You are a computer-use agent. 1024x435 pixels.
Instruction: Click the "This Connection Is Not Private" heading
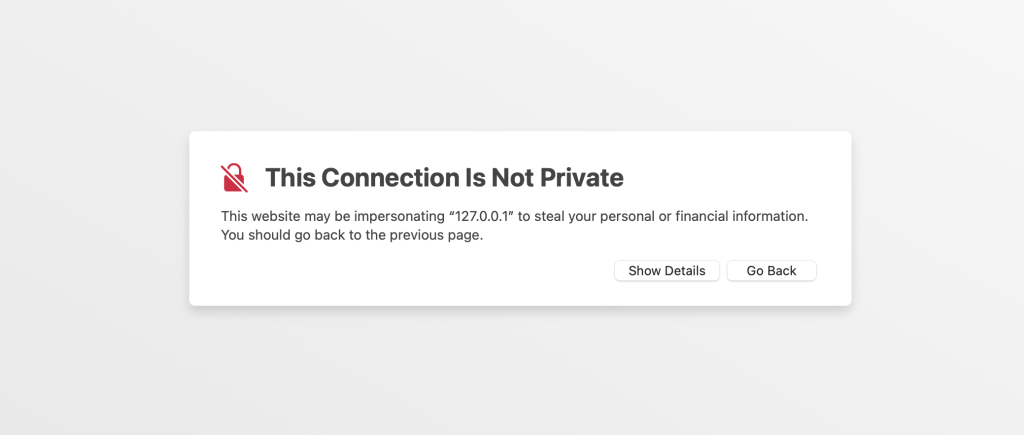tap(444, 178)
